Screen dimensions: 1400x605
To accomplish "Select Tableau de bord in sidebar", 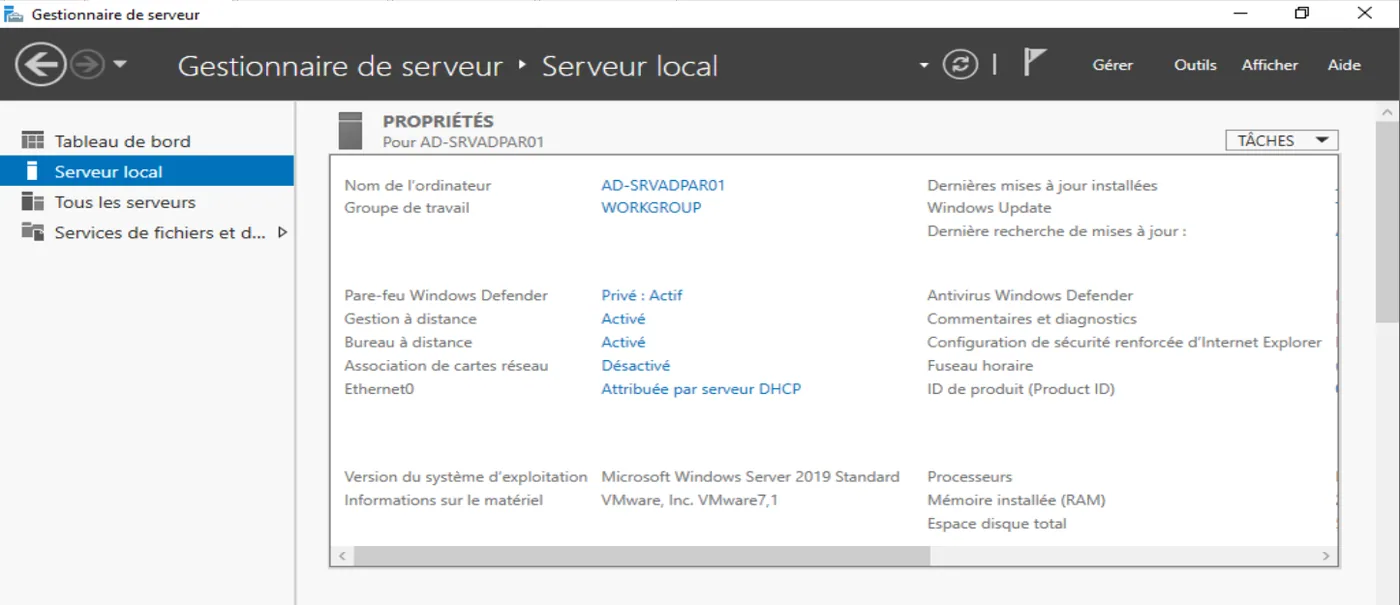I will [147, 141].
